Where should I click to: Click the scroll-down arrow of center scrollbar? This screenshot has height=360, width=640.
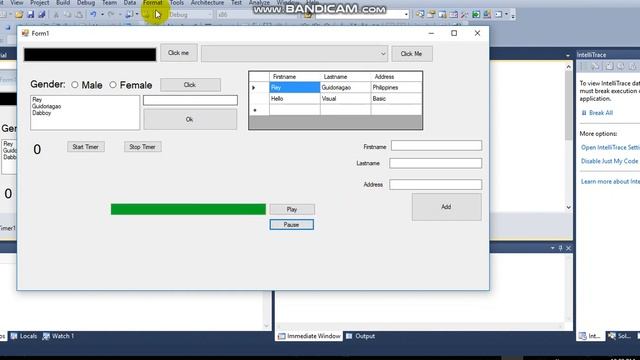[569, 207]
